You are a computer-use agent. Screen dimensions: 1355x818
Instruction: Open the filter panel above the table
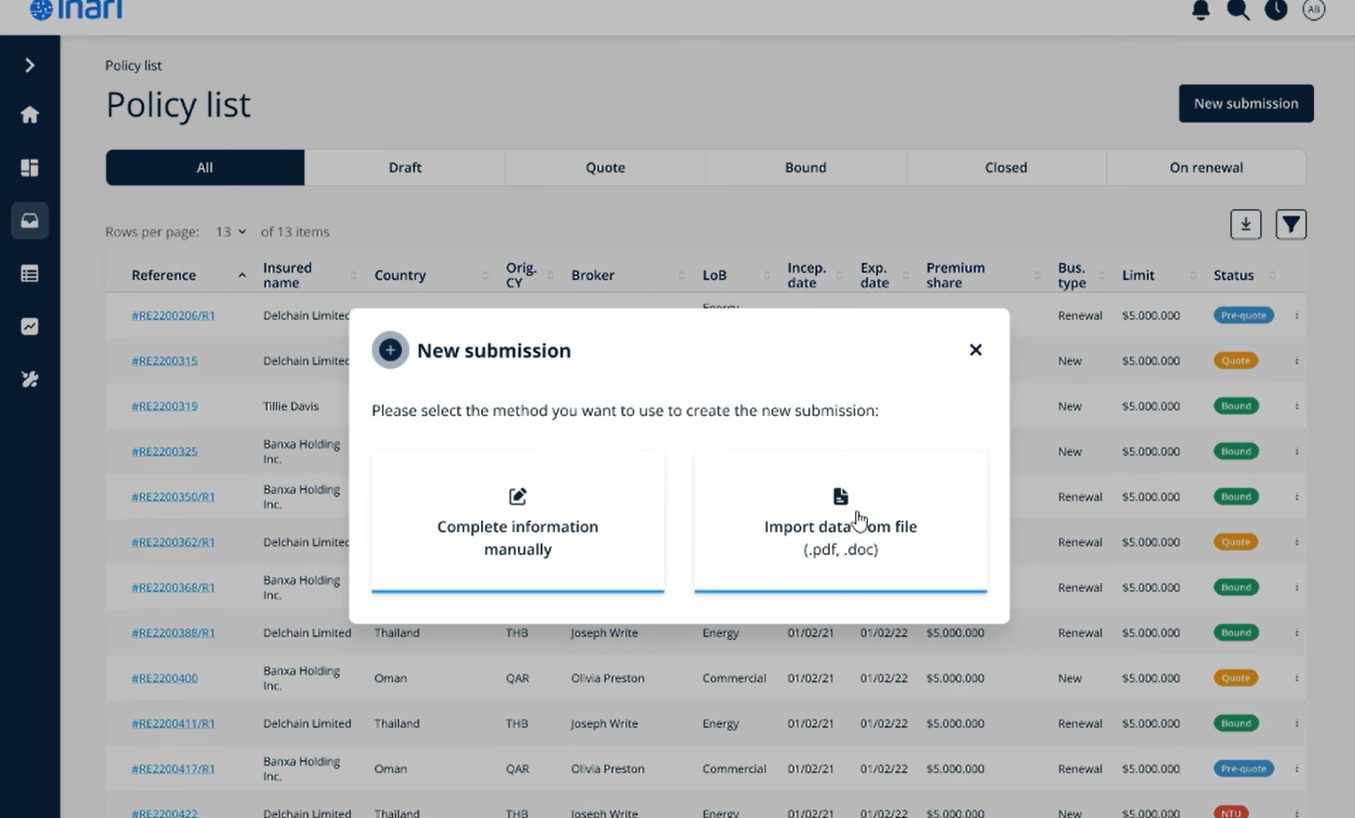(x=1290, y=224)
